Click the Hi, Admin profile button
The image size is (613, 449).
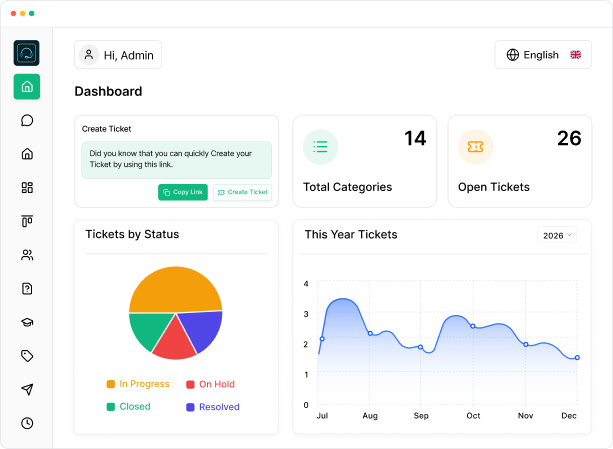118,55
